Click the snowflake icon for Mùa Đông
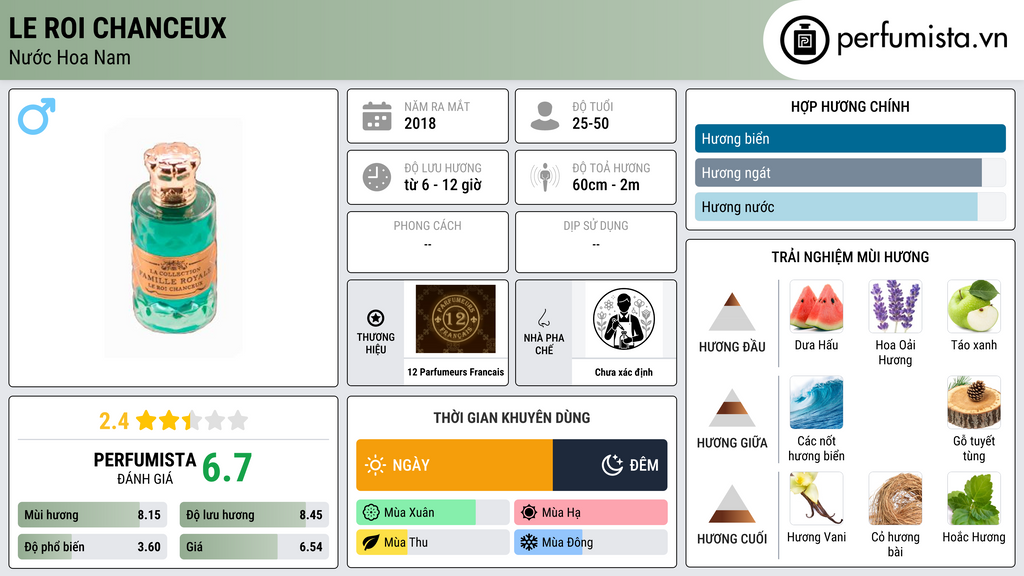This screenshot has width=1024, height=576. [x=529, y=542]
